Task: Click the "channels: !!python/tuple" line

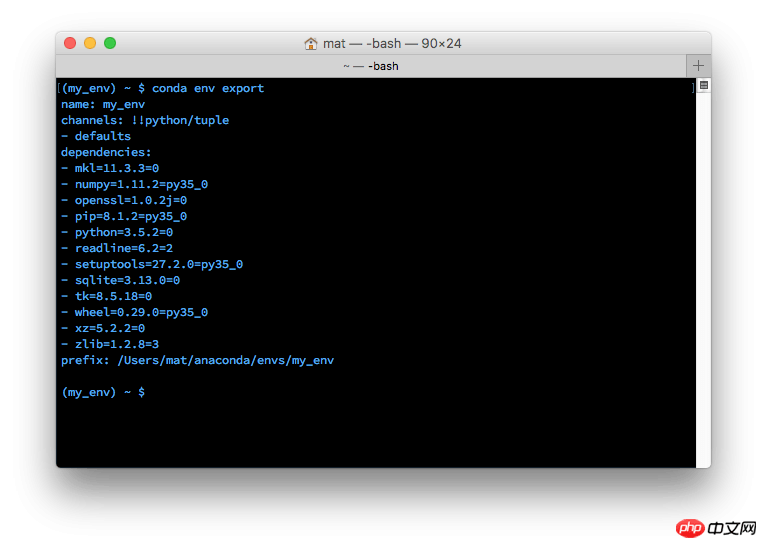Action: coord(145,120)
